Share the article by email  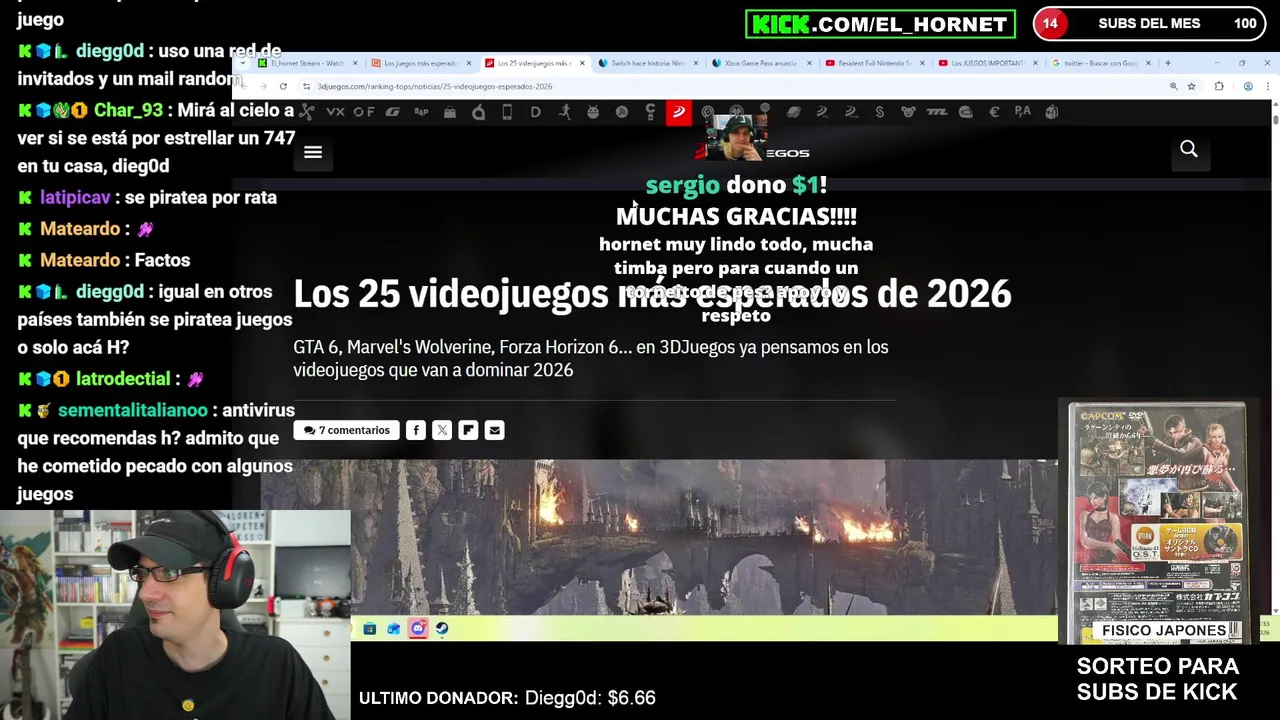[494, 430]
